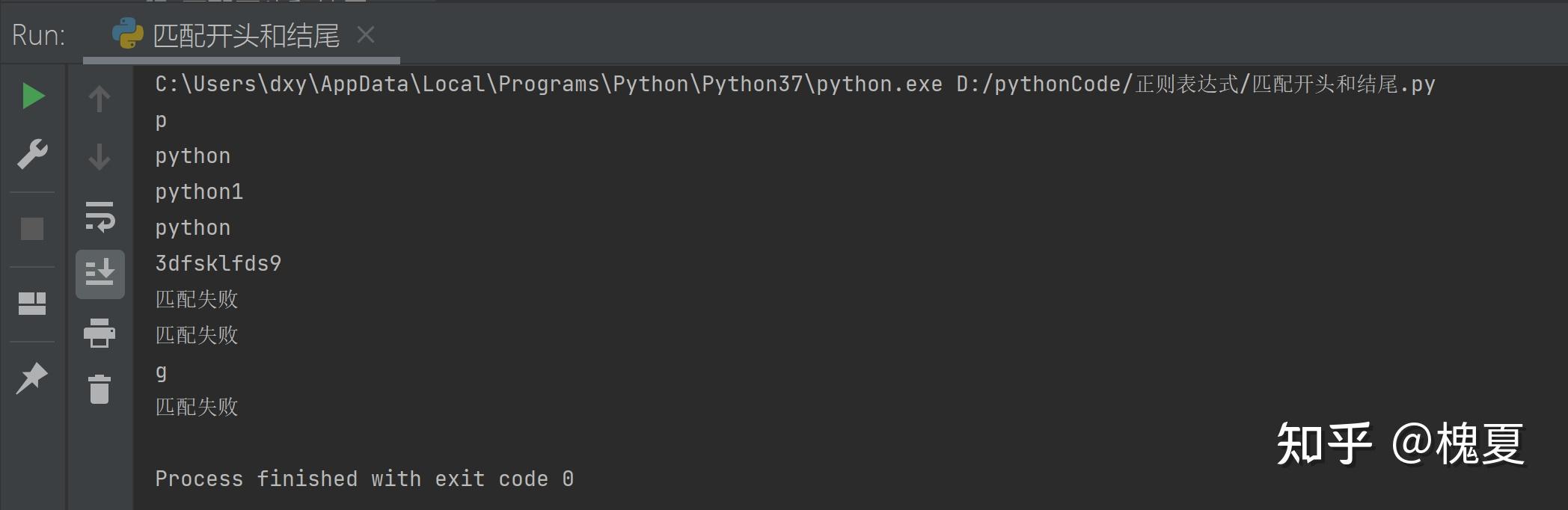The height and width of the screenshot is (510, 1568).
Task: Click the Process finished exit code line
Action: tap(364, 479)
